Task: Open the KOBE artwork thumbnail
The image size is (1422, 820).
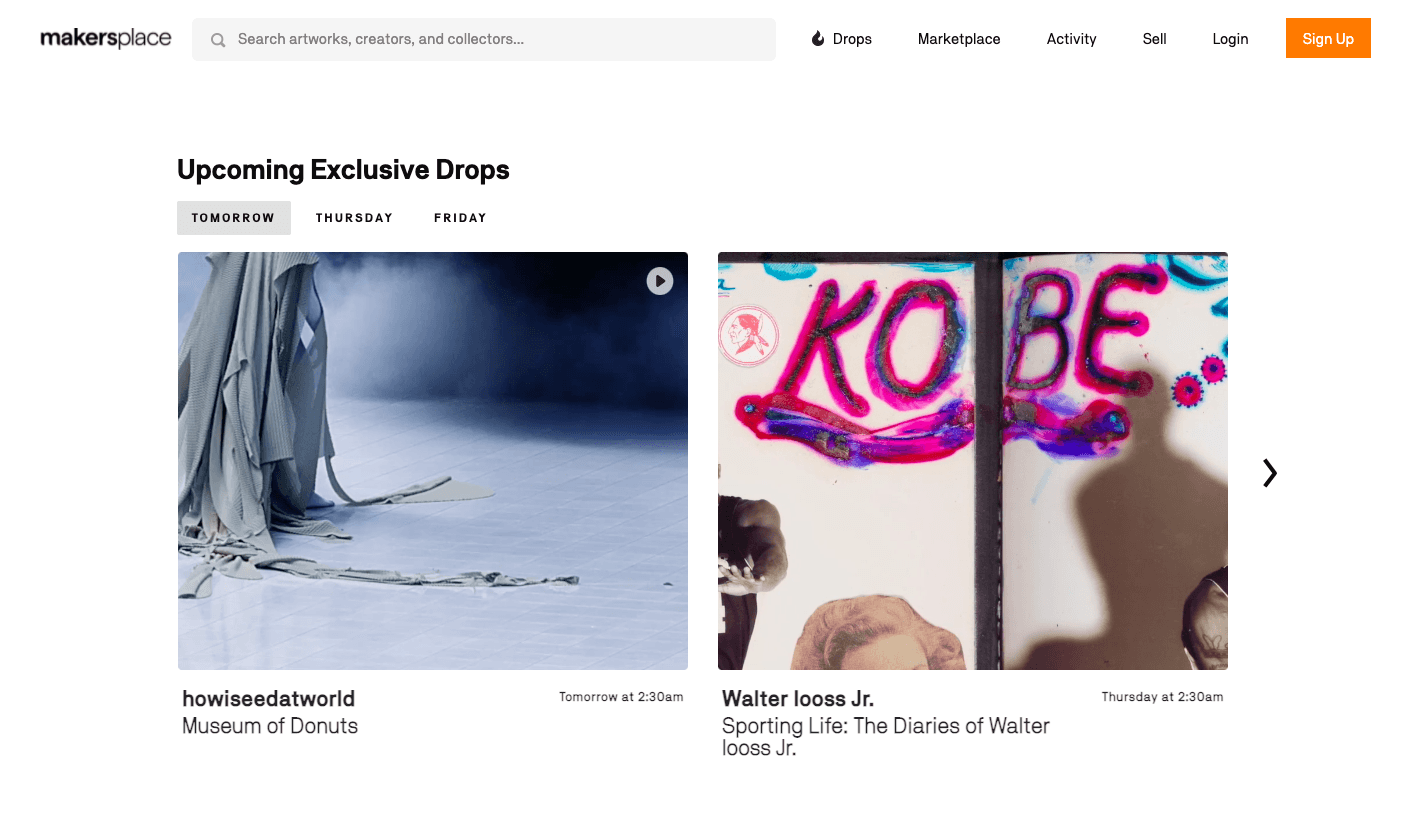Action: pyautogui.click(x=973, y=460)
